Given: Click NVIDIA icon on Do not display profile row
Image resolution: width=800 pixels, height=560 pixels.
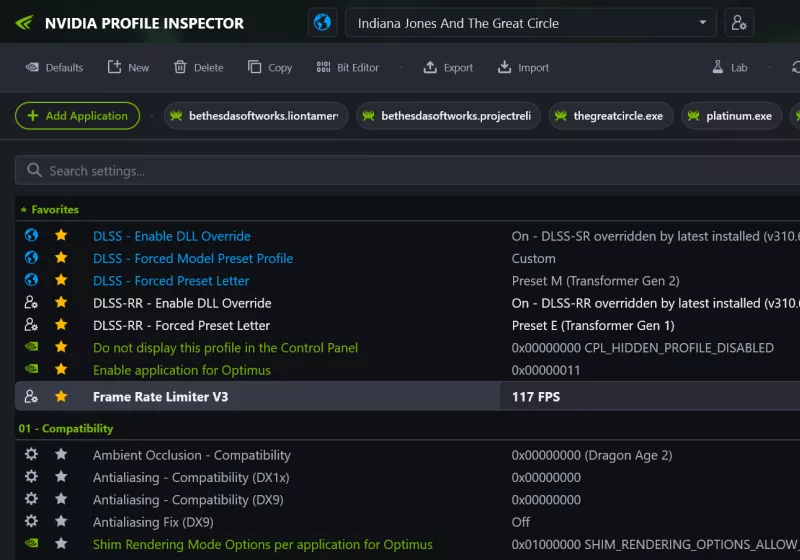Looking at the screenshot, I should coord(31,347).
